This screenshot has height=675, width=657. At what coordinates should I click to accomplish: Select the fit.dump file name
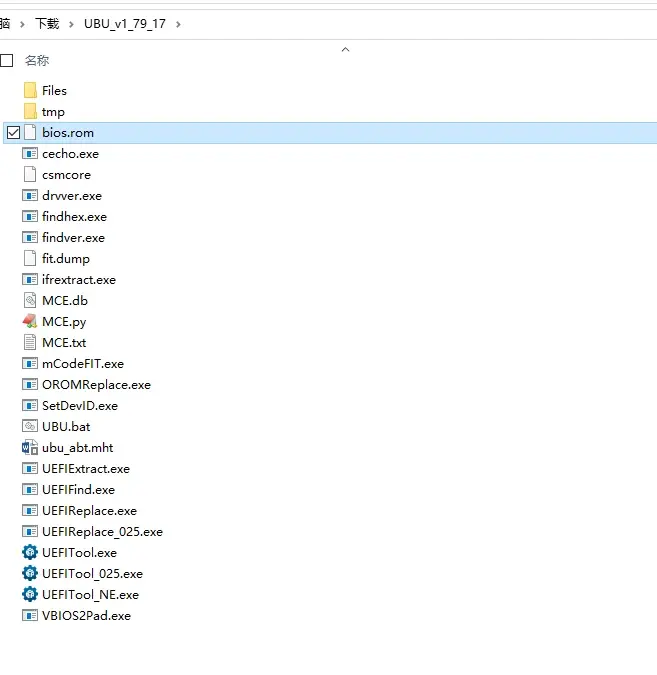66,259
